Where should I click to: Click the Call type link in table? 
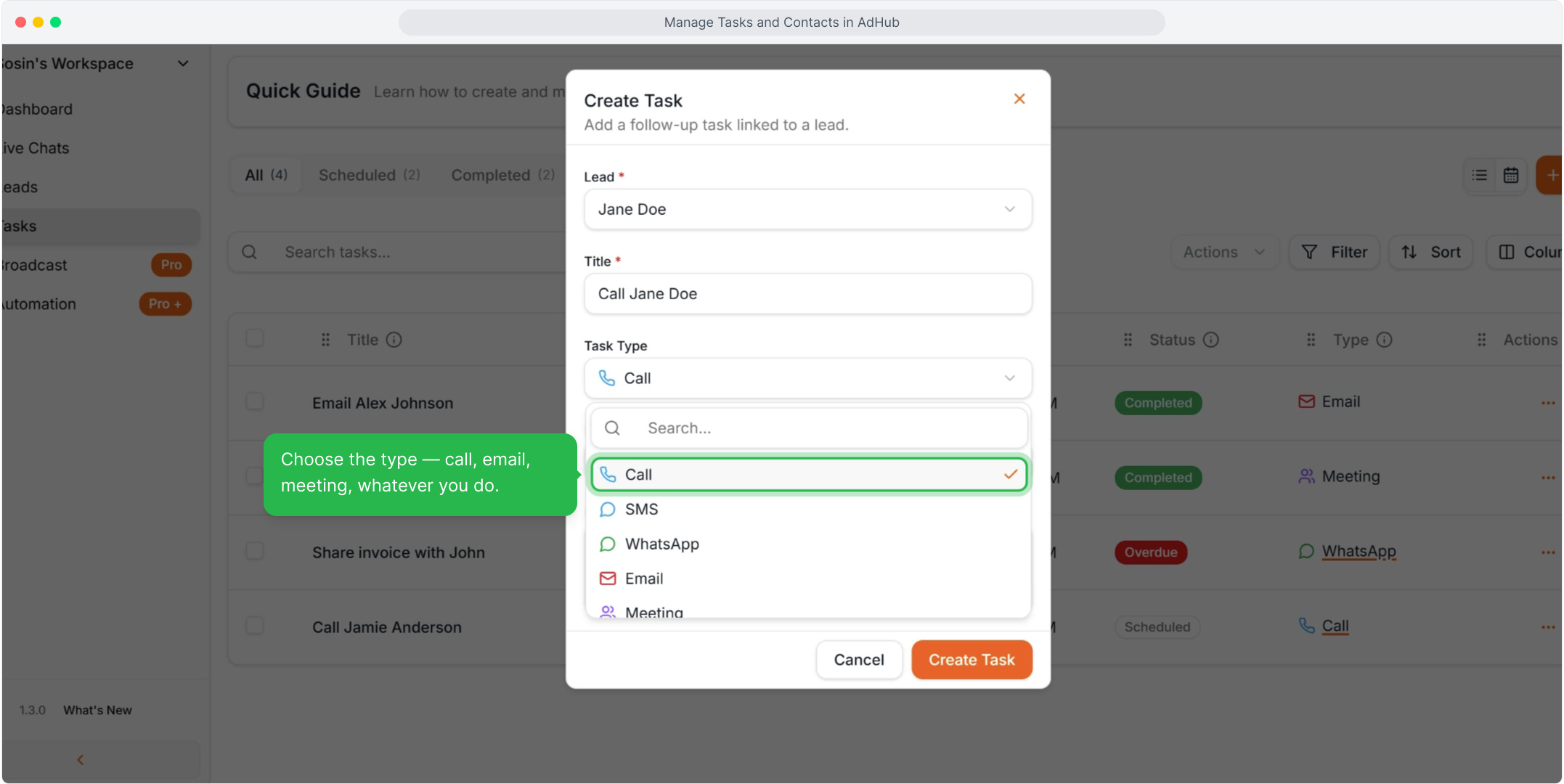pyautogui.click(x=1335, y=626)
